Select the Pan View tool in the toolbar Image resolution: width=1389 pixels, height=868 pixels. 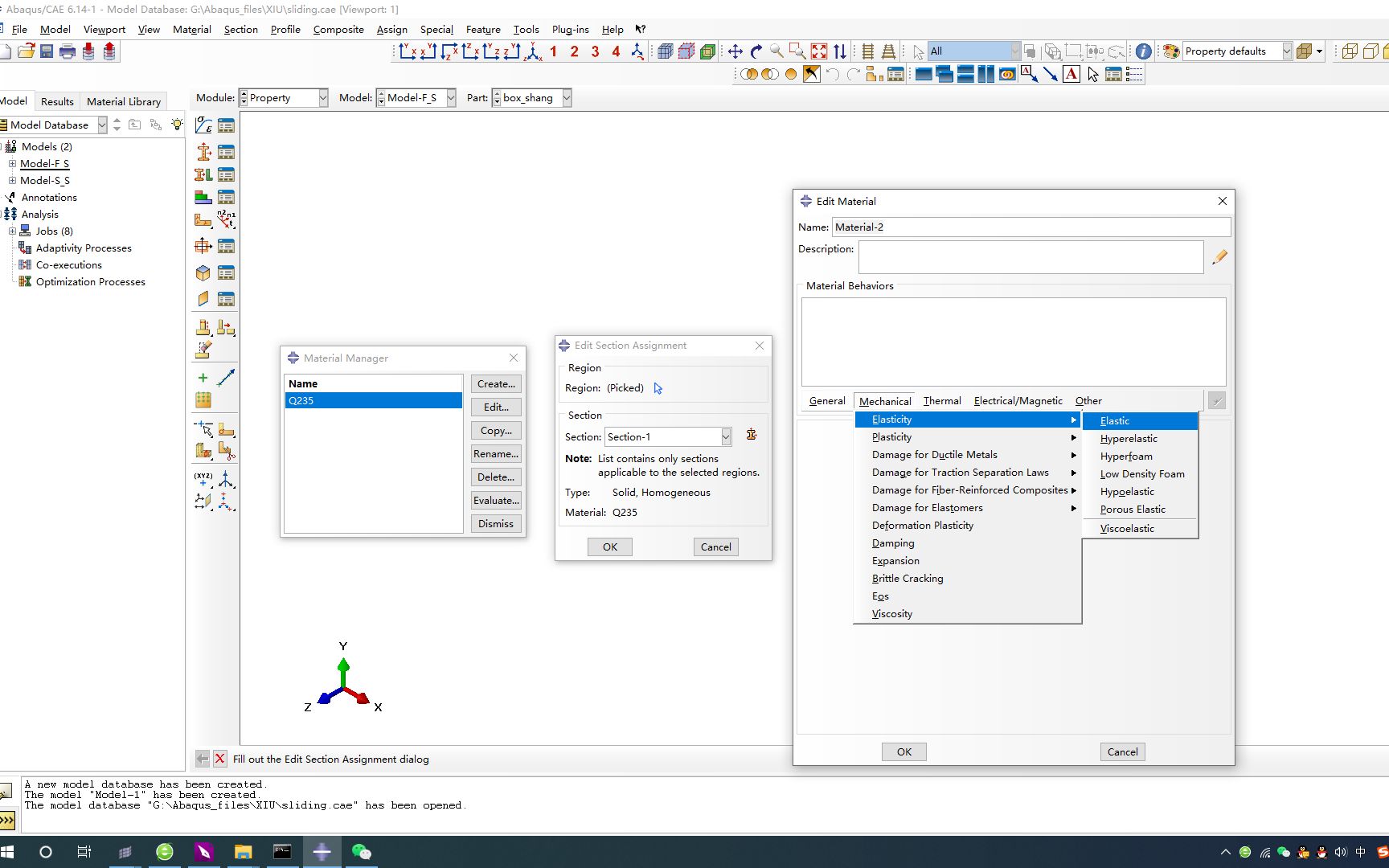[735, 51]
